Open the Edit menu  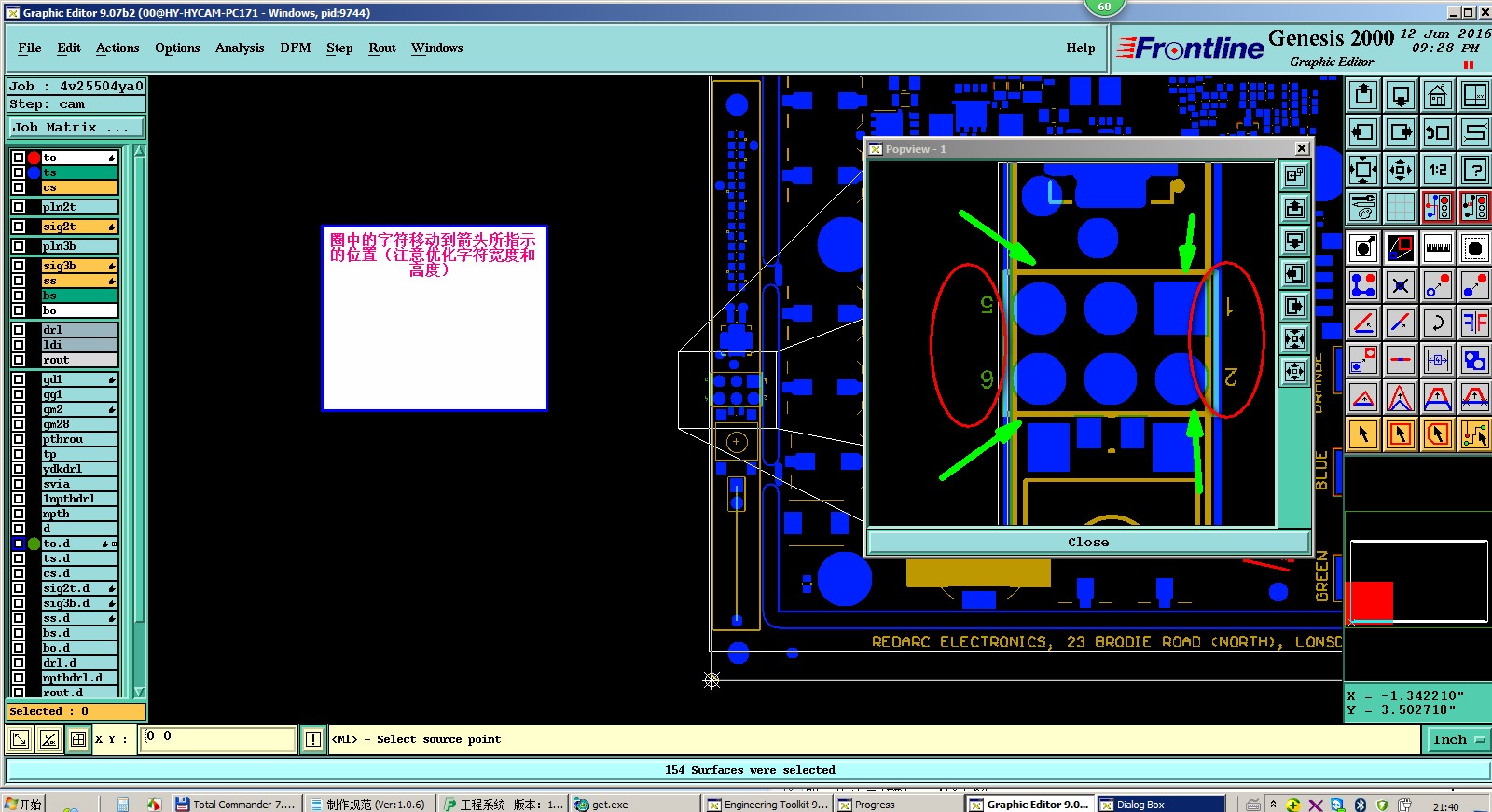click(x=69, y=48)
